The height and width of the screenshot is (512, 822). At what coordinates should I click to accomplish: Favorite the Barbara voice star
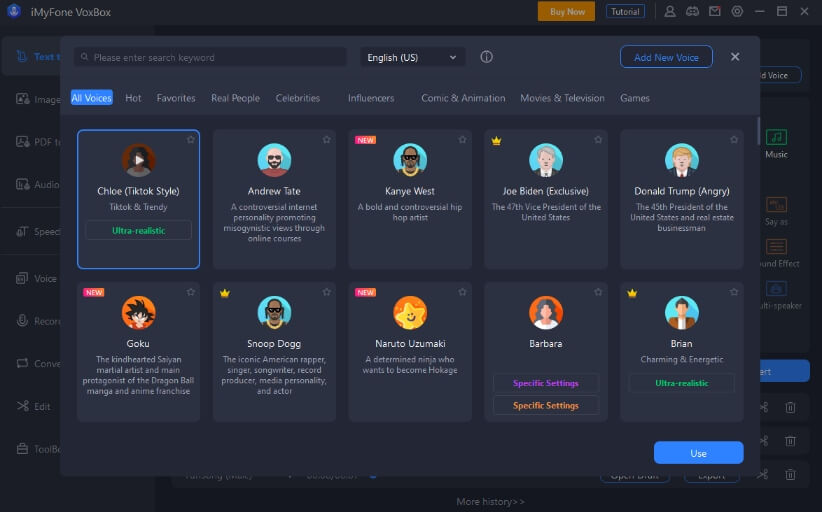[598, 292]
